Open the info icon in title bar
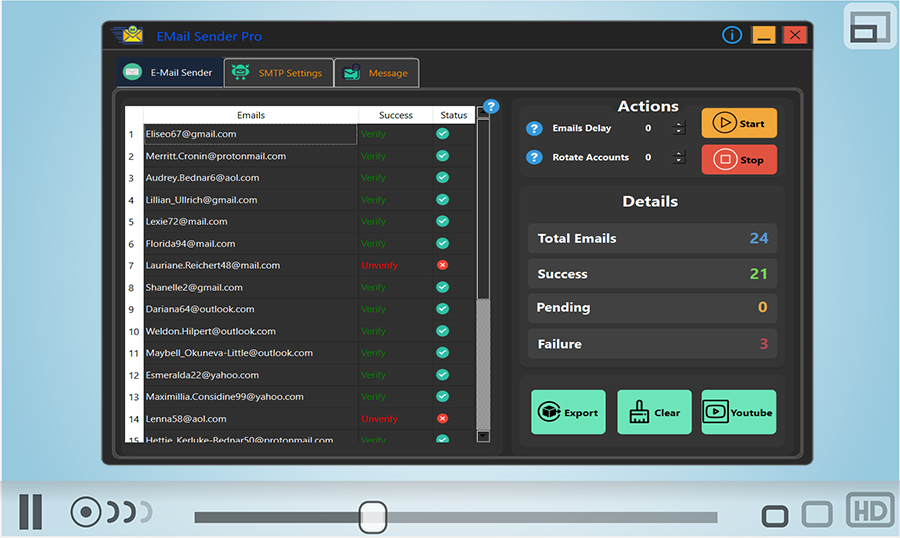Screen dimensions: 900x538 [731, 35]
